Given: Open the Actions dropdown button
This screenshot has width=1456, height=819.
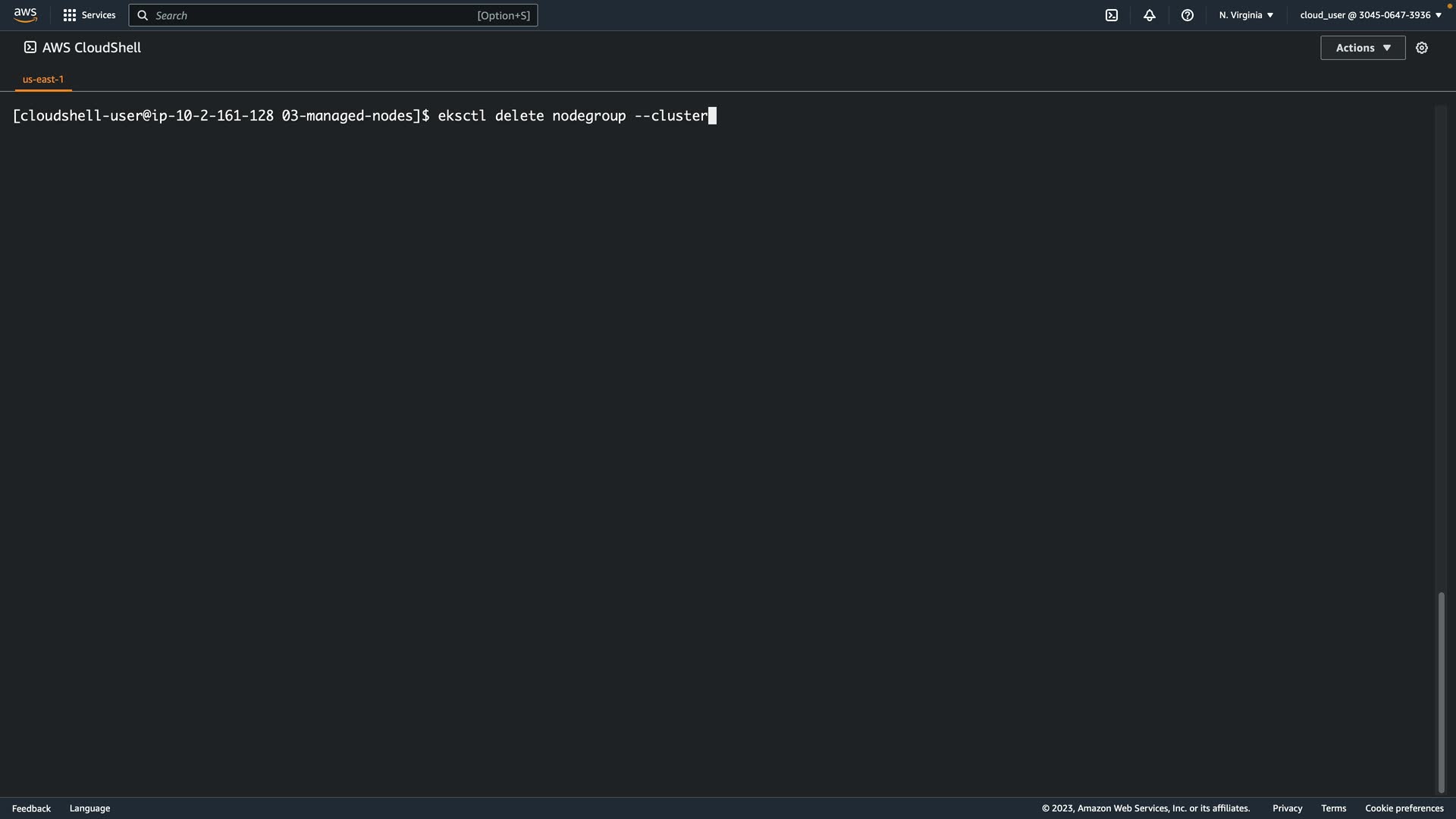Looking at the screenshot, I should tap(1363, 48).
